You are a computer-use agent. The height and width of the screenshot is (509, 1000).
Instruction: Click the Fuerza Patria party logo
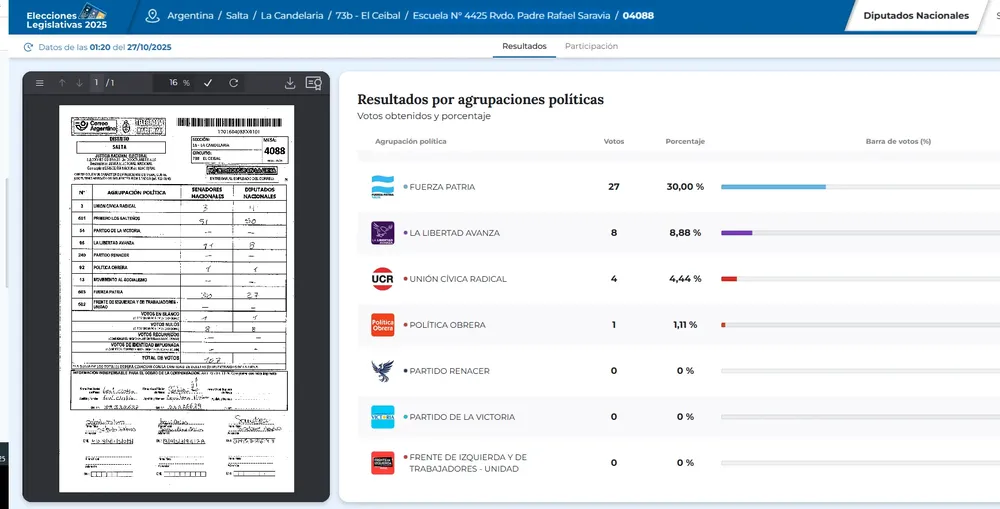(x=383, y=187)
